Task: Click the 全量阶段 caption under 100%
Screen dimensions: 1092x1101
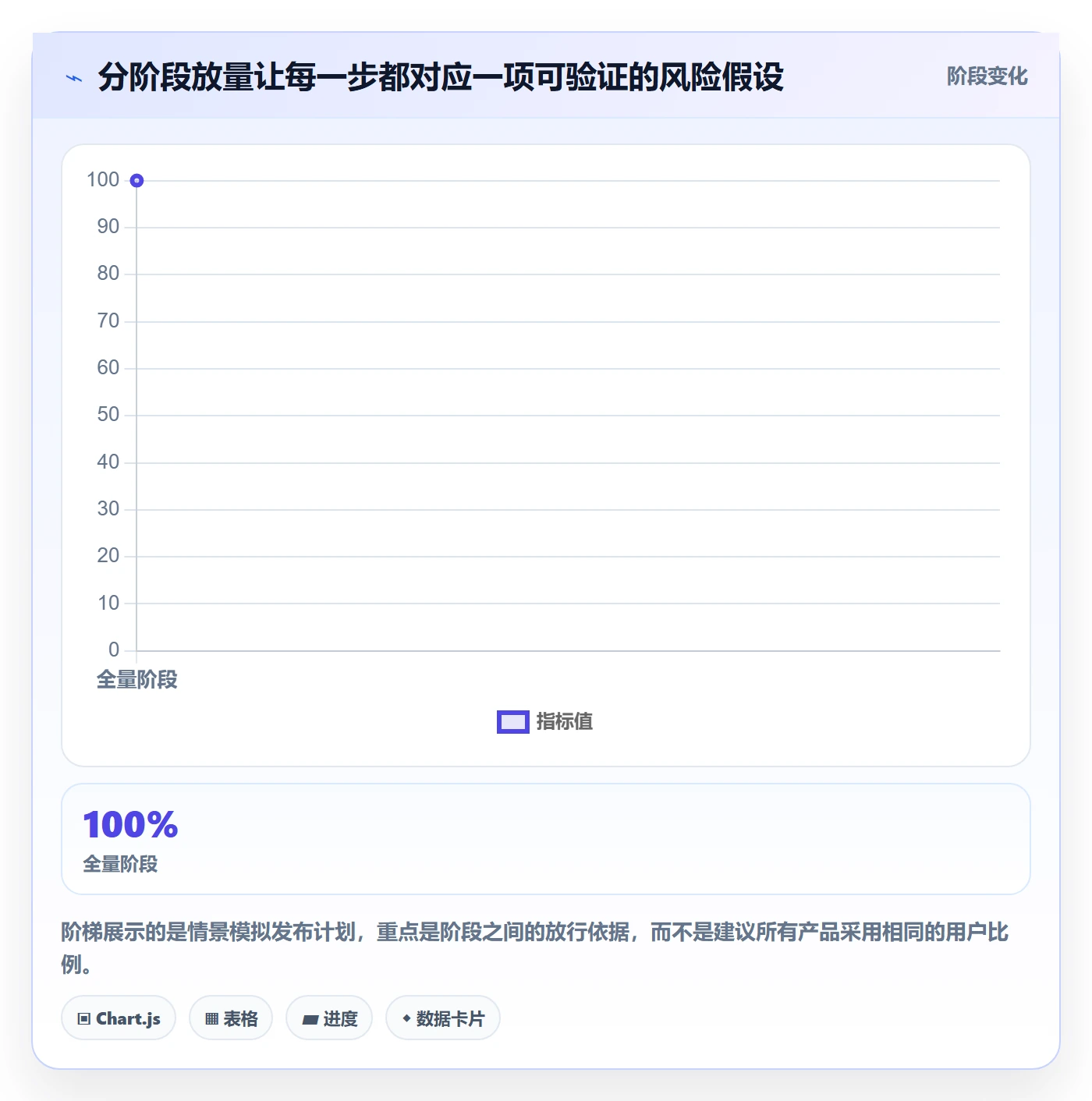Action: pos(121,864)
